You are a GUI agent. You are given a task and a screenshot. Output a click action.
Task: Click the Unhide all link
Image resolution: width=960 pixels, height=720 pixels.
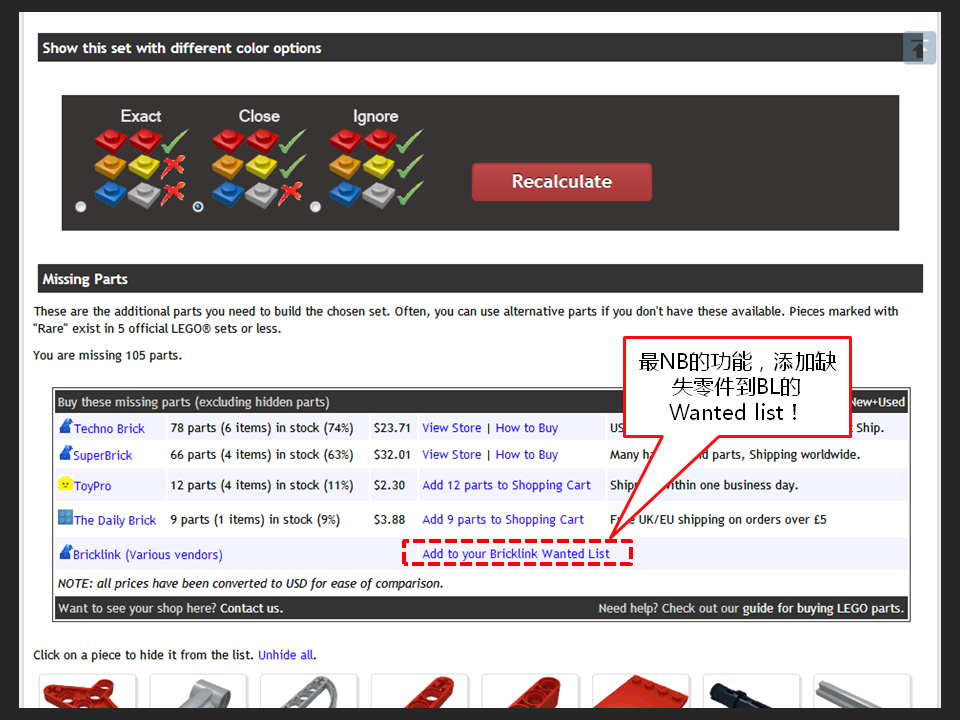(285, 655)
